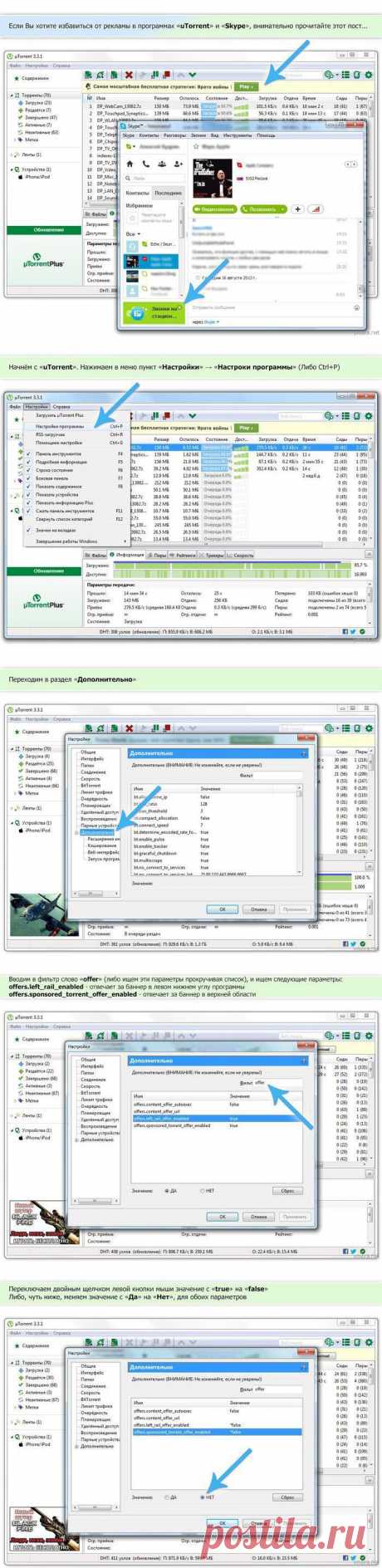Viewport: 382px width, 1568px height.
Task: Select Загрузка (23) in the topmost uTorrent sidebar
Action: [x=37, y=102]
